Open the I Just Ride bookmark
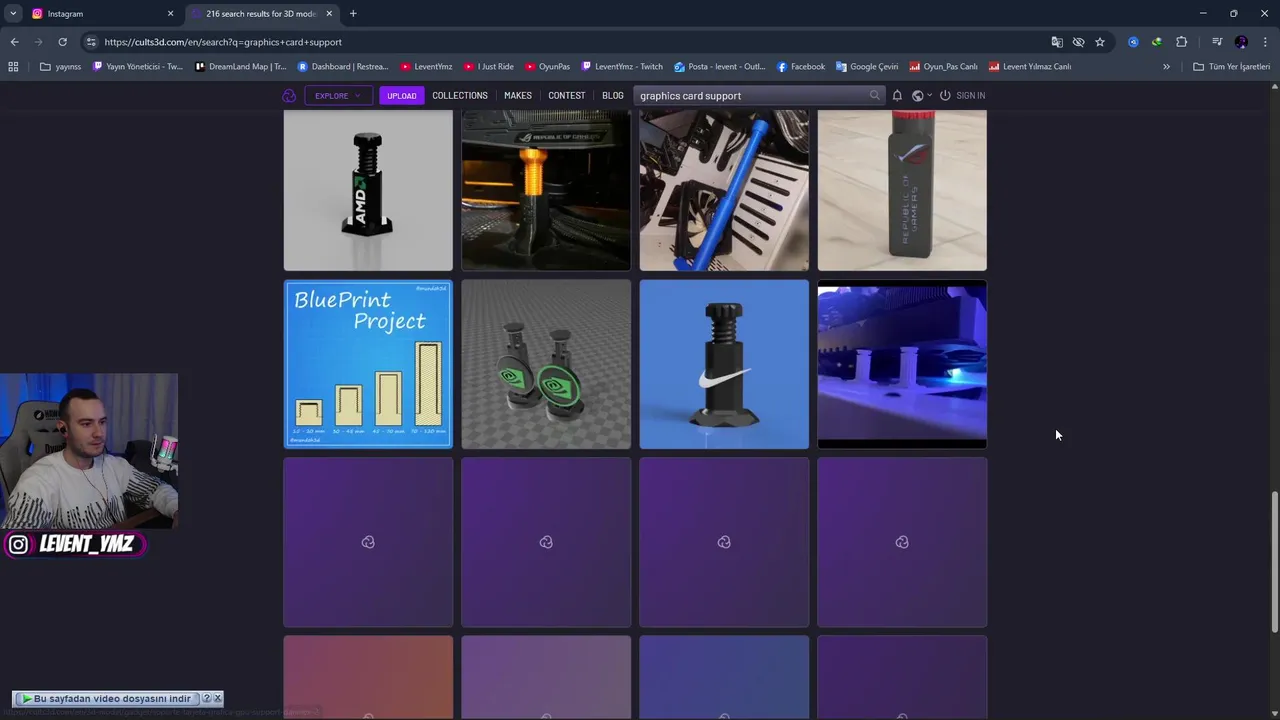The height and width of the screenshot is (720, 1280). tap(489, 67)
